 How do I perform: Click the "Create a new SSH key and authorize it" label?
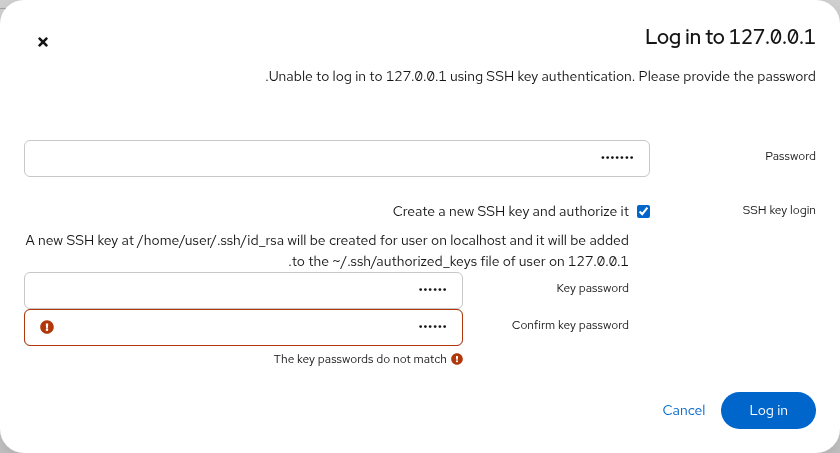pos(511,212)
